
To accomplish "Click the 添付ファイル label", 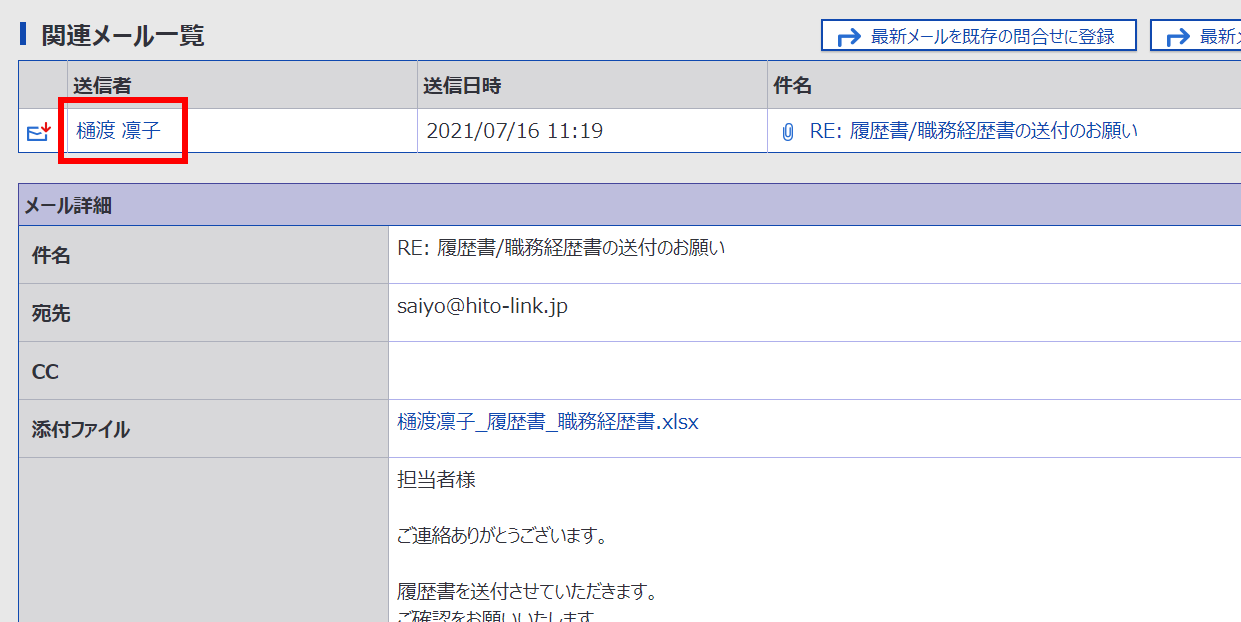I will [81, 430].
